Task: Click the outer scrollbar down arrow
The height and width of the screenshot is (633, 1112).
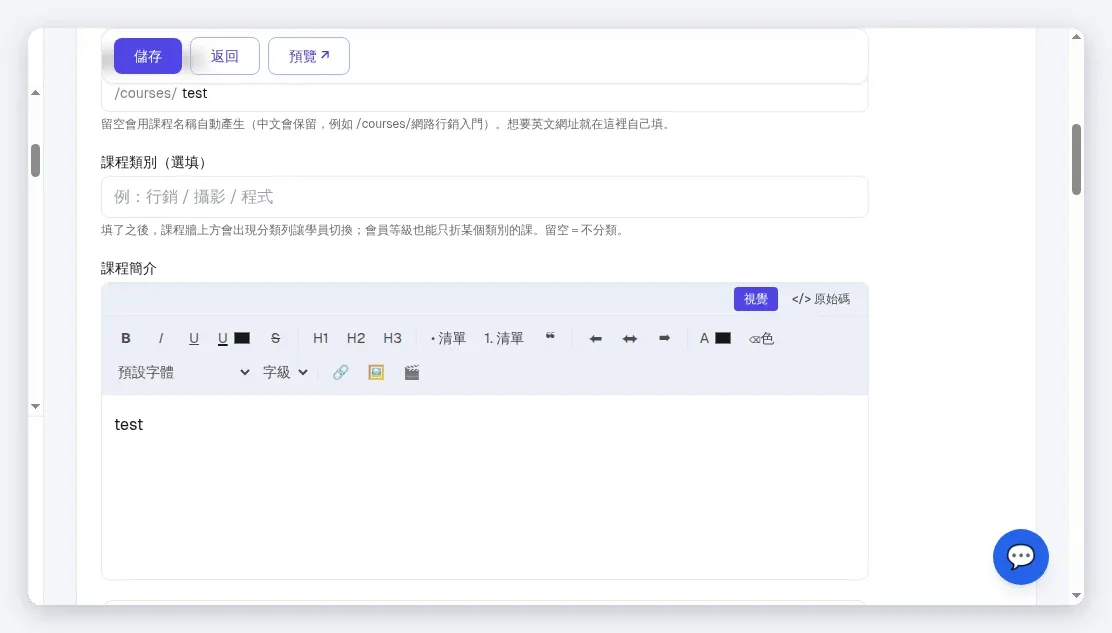Action: click(x=1077, y=596)
